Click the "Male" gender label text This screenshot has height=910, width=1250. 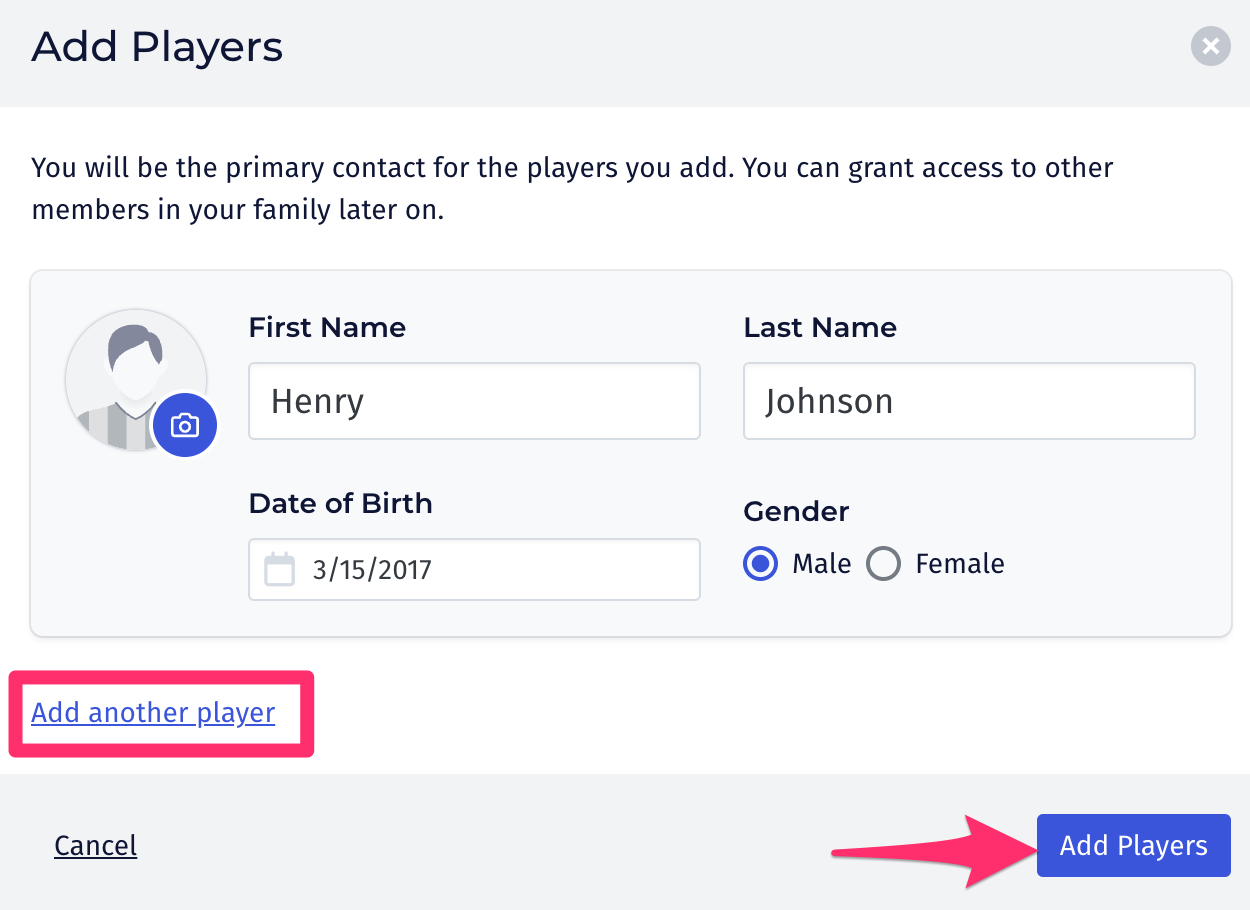821,564
